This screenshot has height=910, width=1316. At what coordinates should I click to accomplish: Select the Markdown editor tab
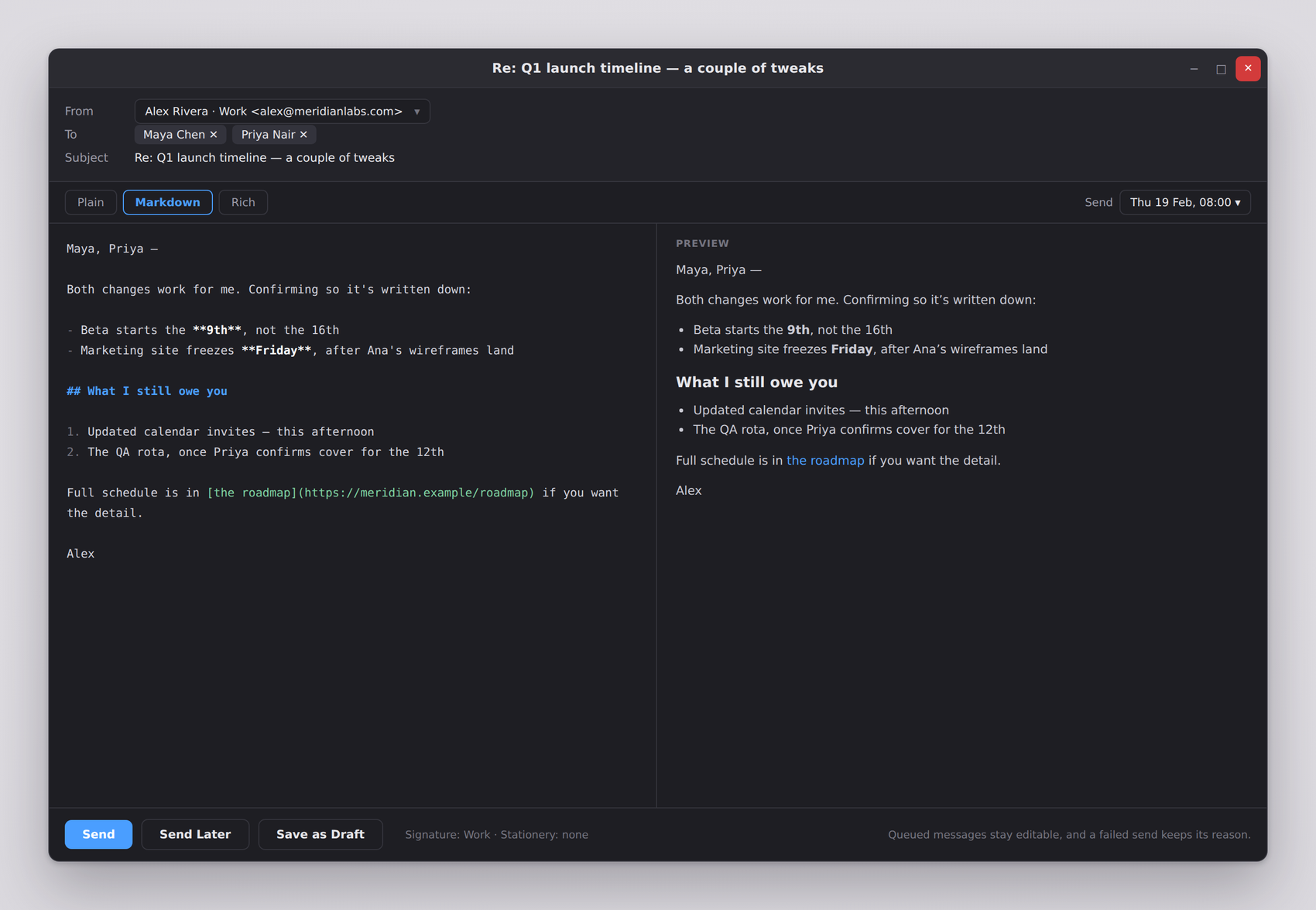[x=167, y=202]
